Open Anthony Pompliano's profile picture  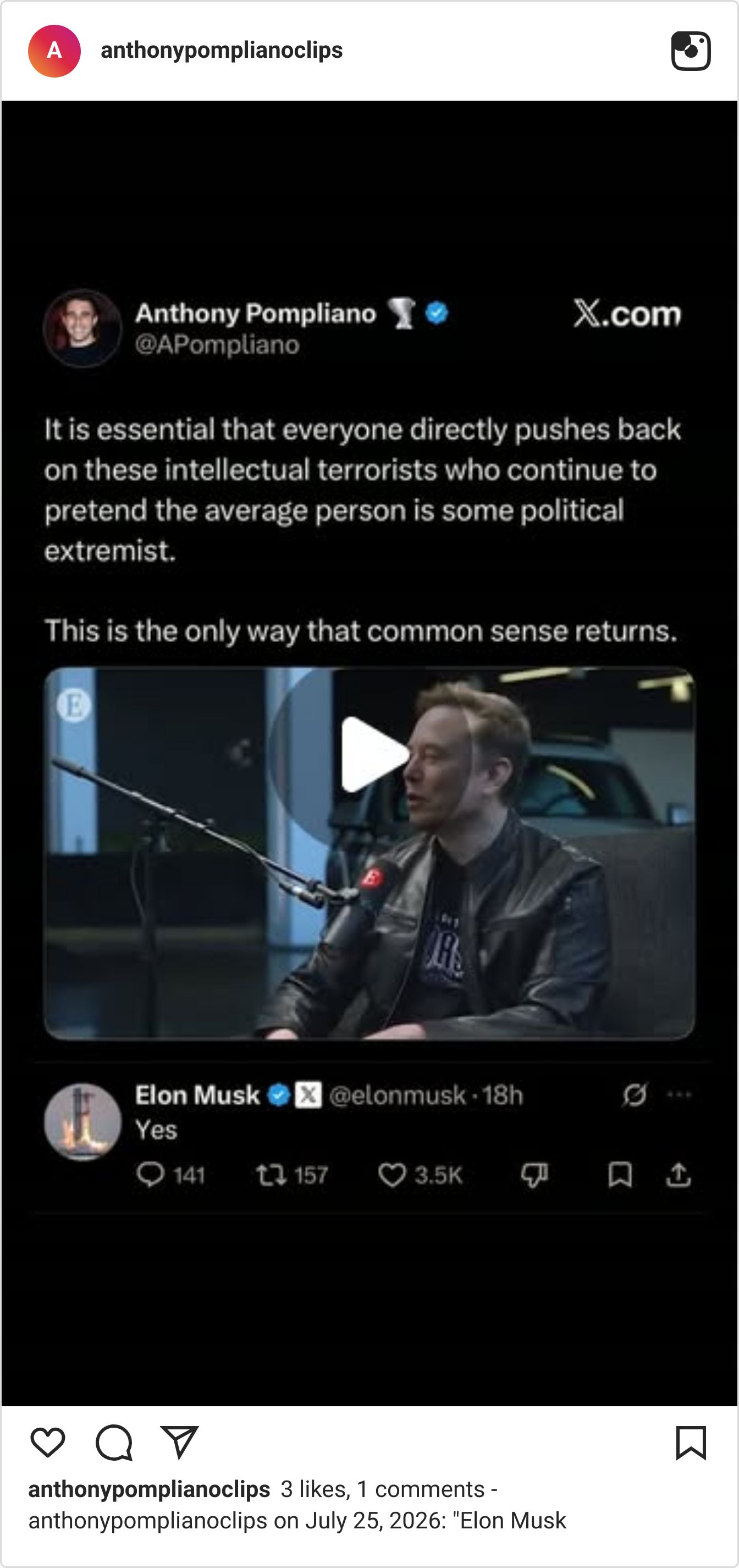pyautogui.click(x=82, y=328)
